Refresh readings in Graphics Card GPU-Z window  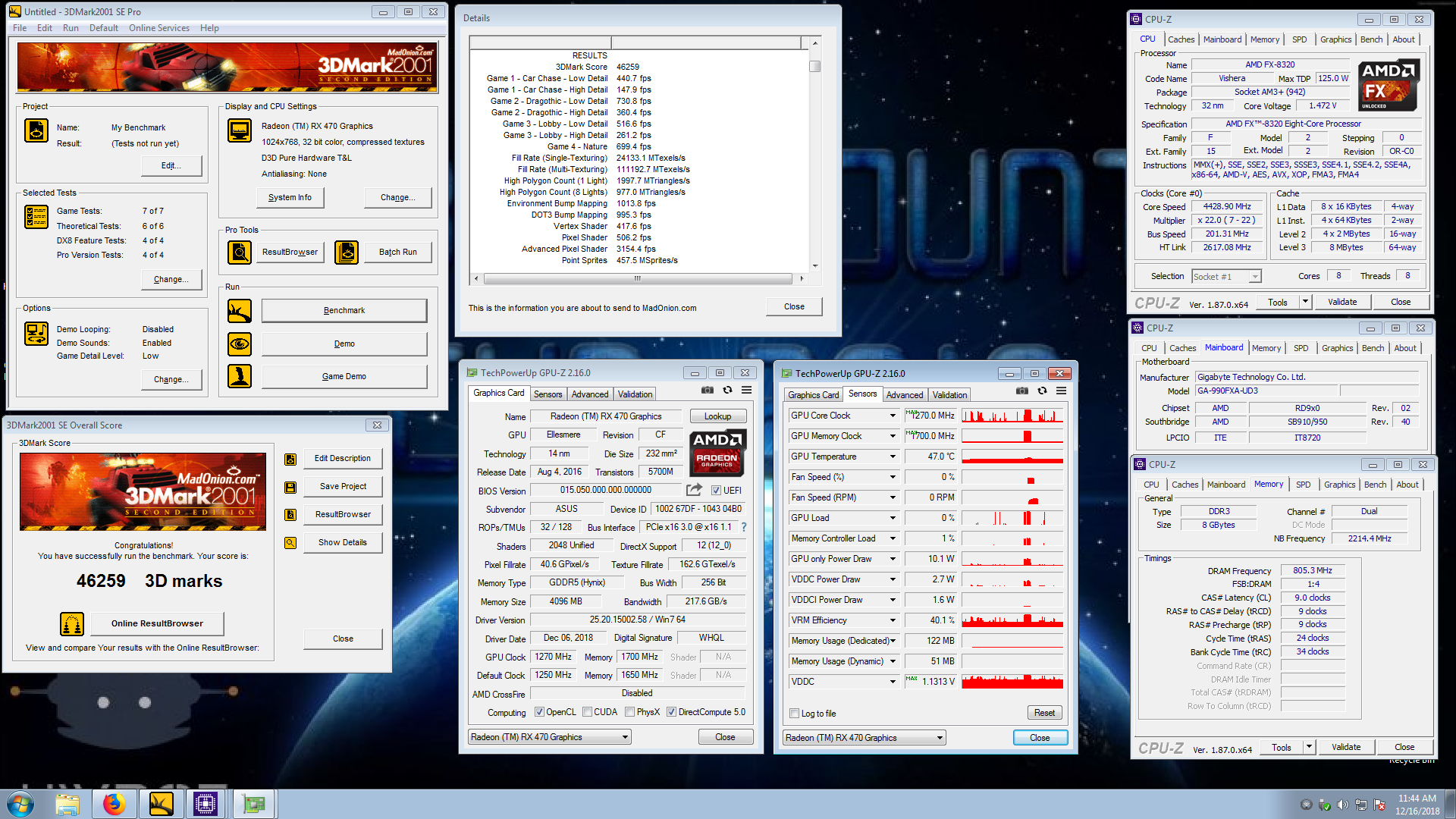point(727,391)
